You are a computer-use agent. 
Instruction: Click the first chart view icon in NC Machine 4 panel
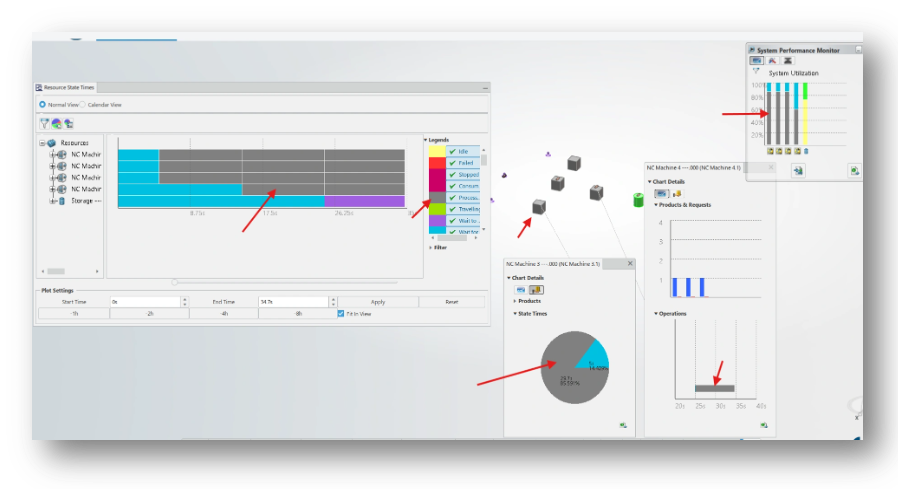[661, 194]
